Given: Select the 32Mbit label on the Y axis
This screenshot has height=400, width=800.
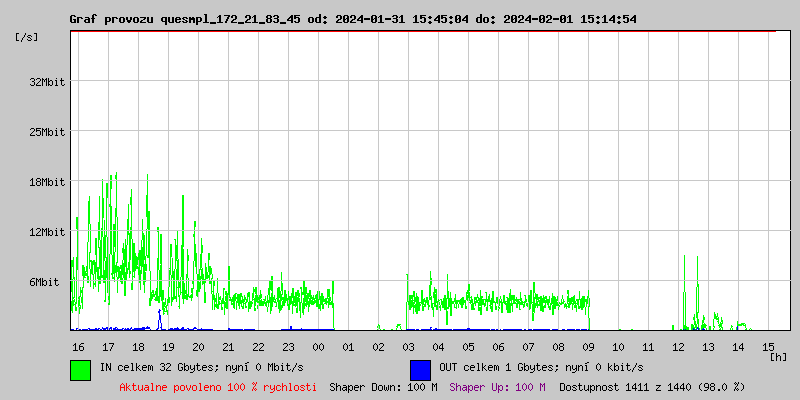Looking at the screenshot, I should (x=47, y=82).
